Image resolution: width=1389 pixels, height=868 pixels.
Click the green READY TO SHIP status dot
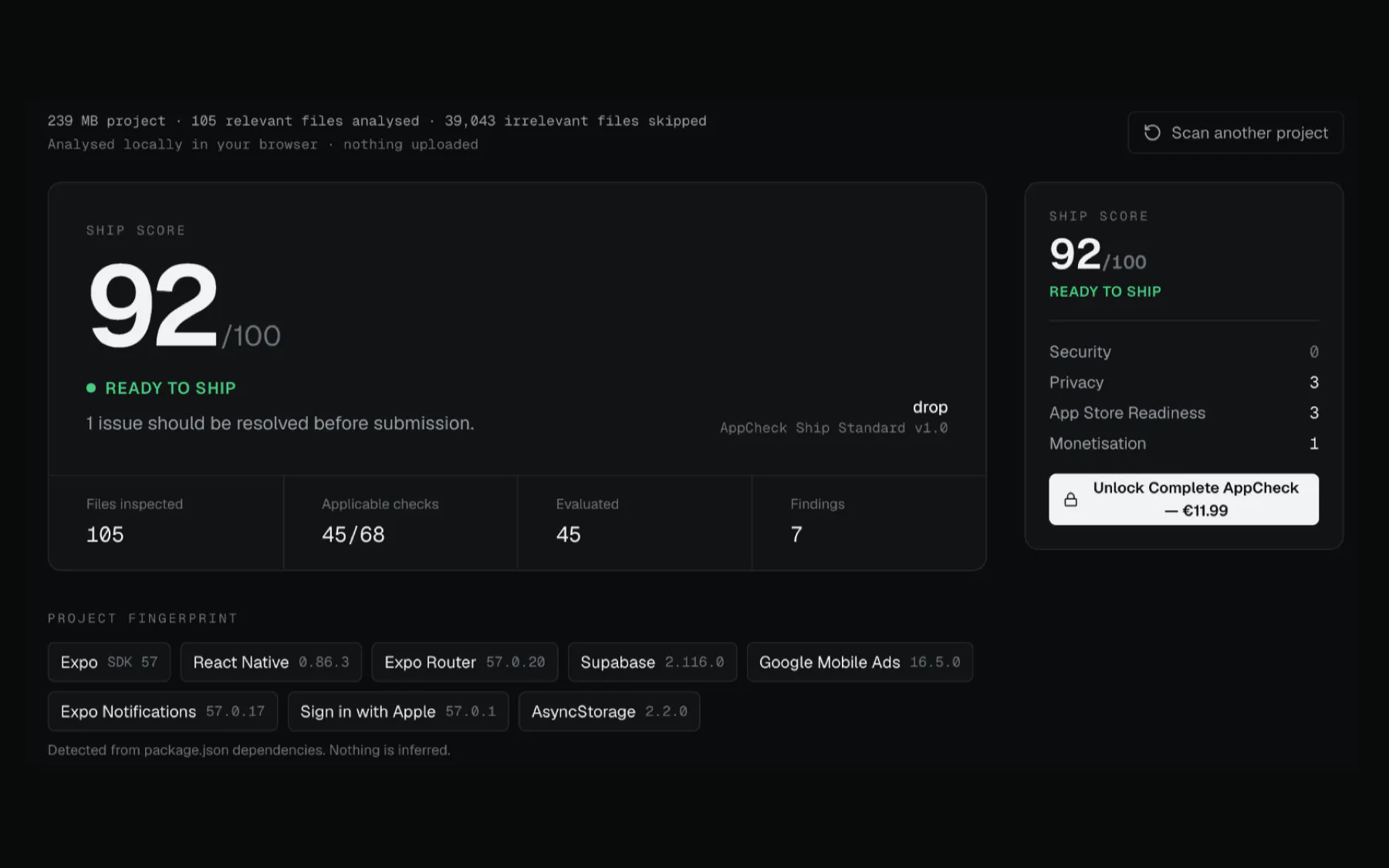[91, 388]
